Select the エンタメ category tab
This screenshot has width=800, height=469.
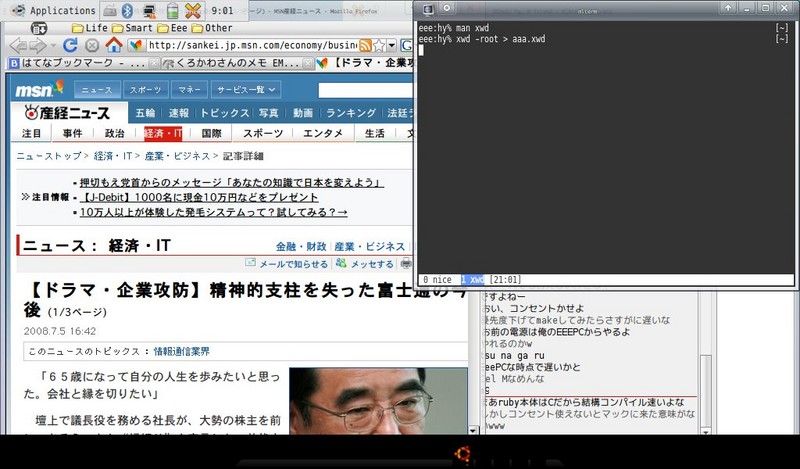click(323, 133)
